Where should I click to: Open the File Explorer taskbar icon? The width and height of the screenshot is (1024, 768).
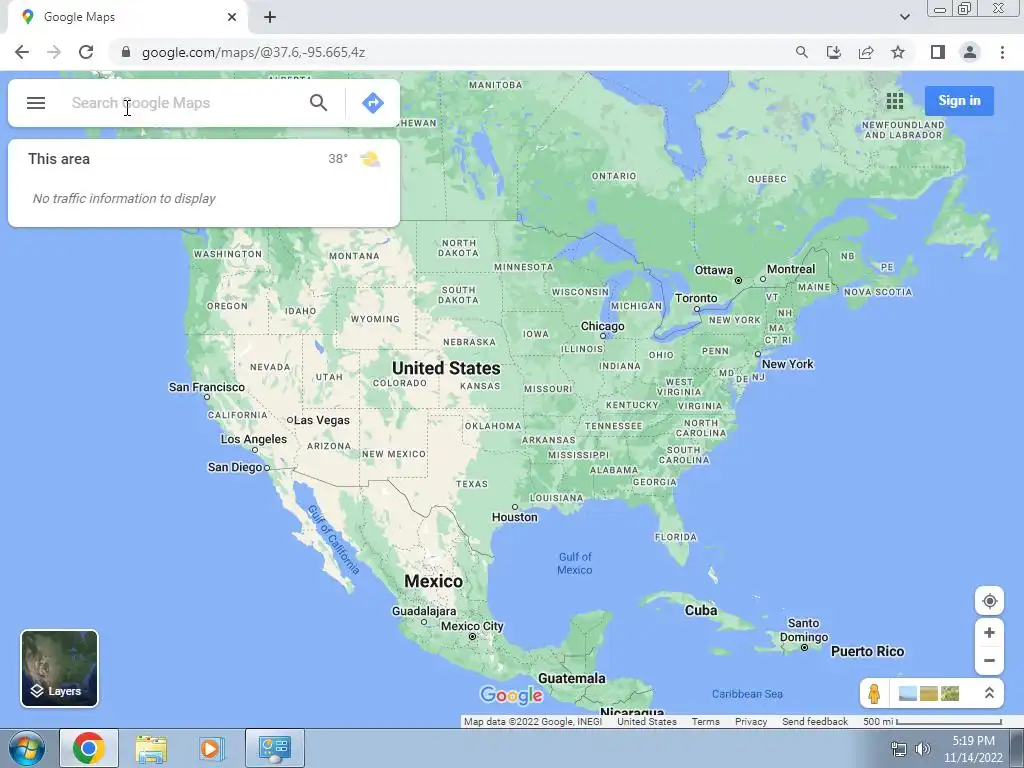[x=151, y=748]
